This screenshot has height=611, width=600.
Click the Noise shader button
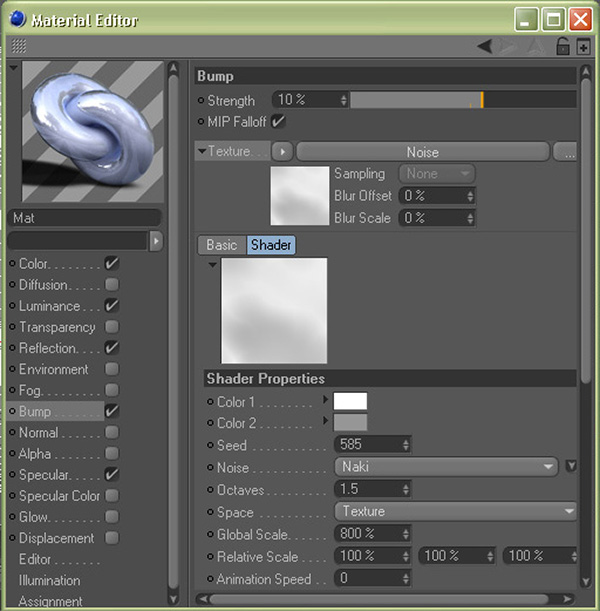tap(422, 152)
